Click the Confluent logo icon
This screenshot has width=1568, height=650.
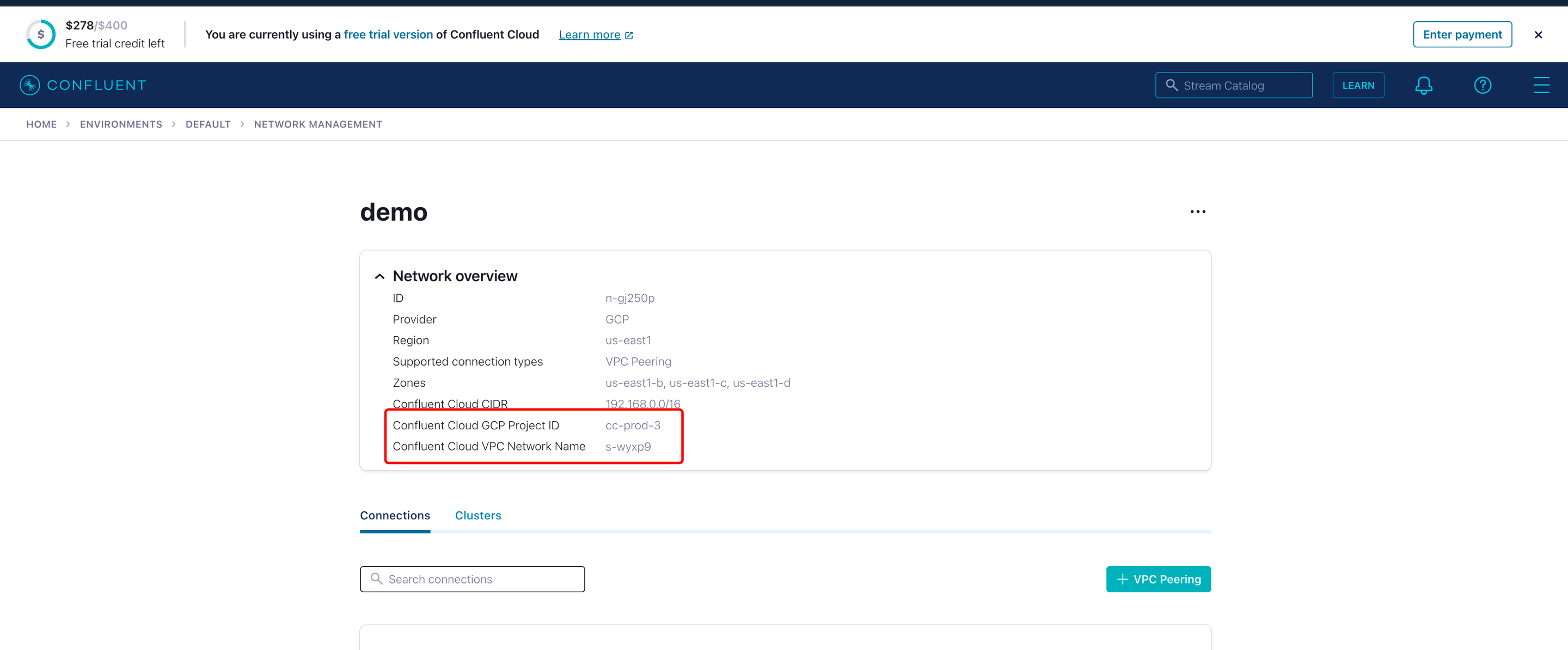click(x=29, y=86)
